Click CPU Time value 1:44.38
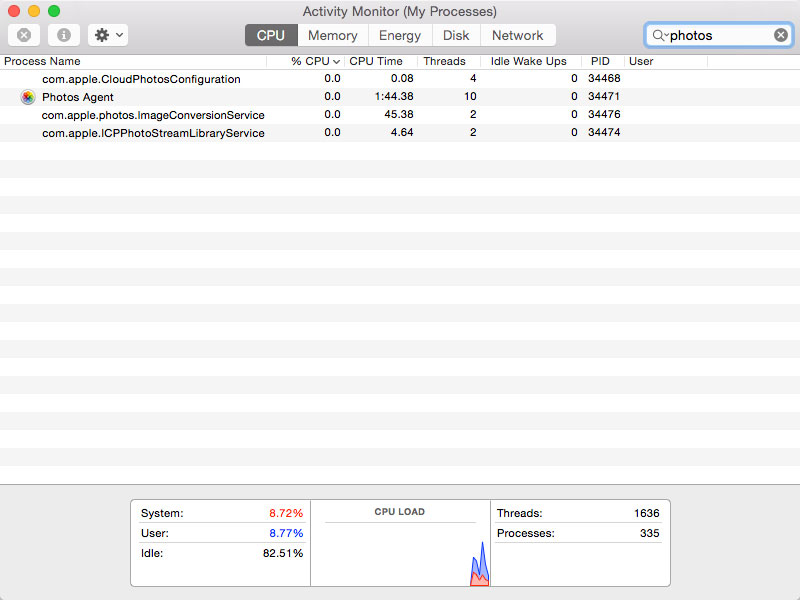This screenshot has height=600, width=800. coord(394,96)
